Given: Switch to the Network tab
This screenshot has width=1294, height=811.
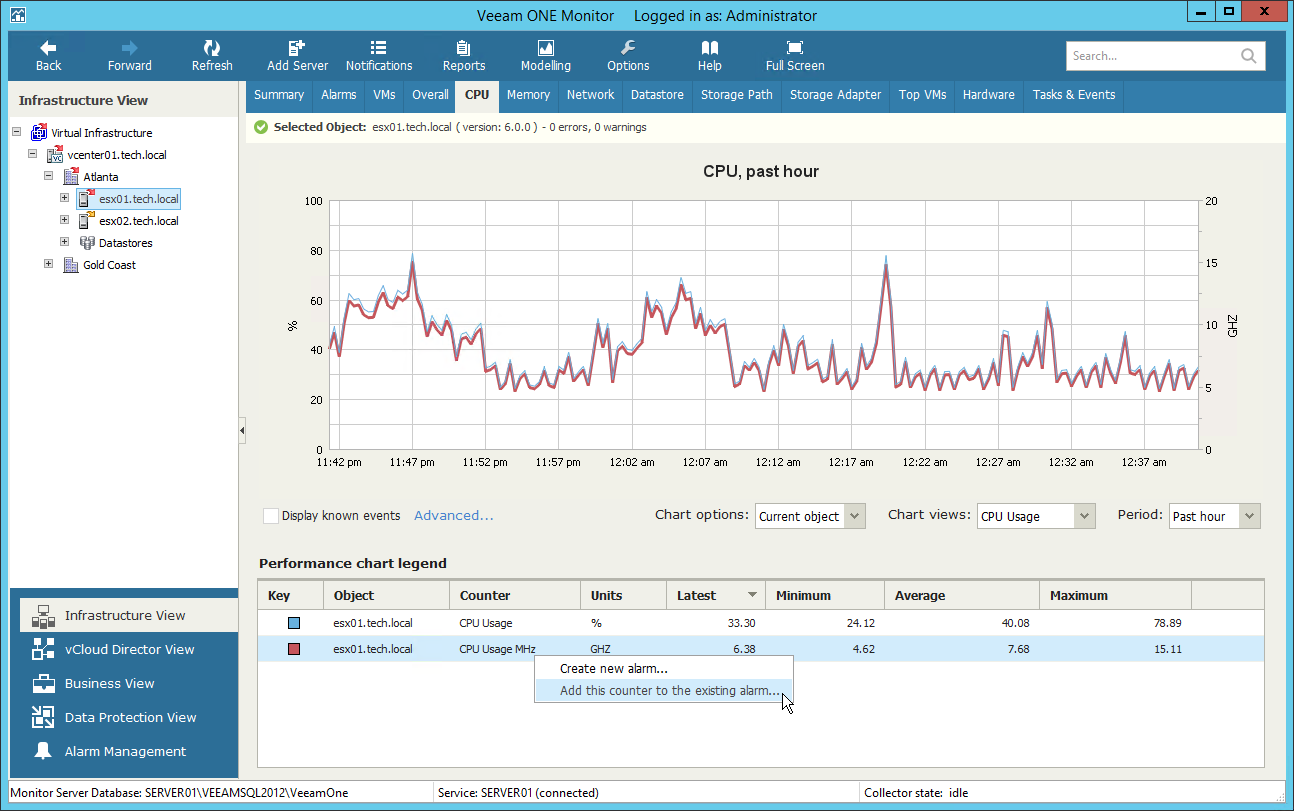Looking at the screenshot, I should pos(590,95).
